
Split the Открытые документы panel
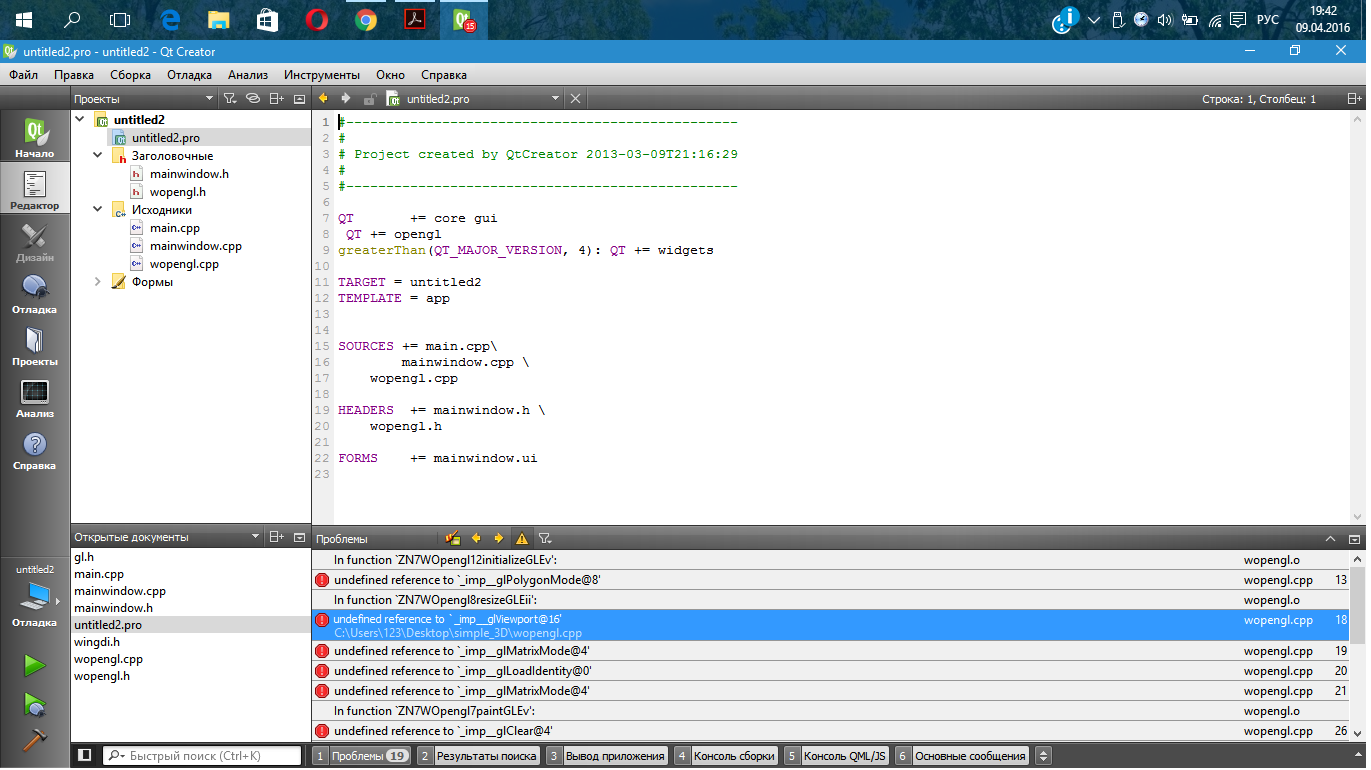point(277,537)
